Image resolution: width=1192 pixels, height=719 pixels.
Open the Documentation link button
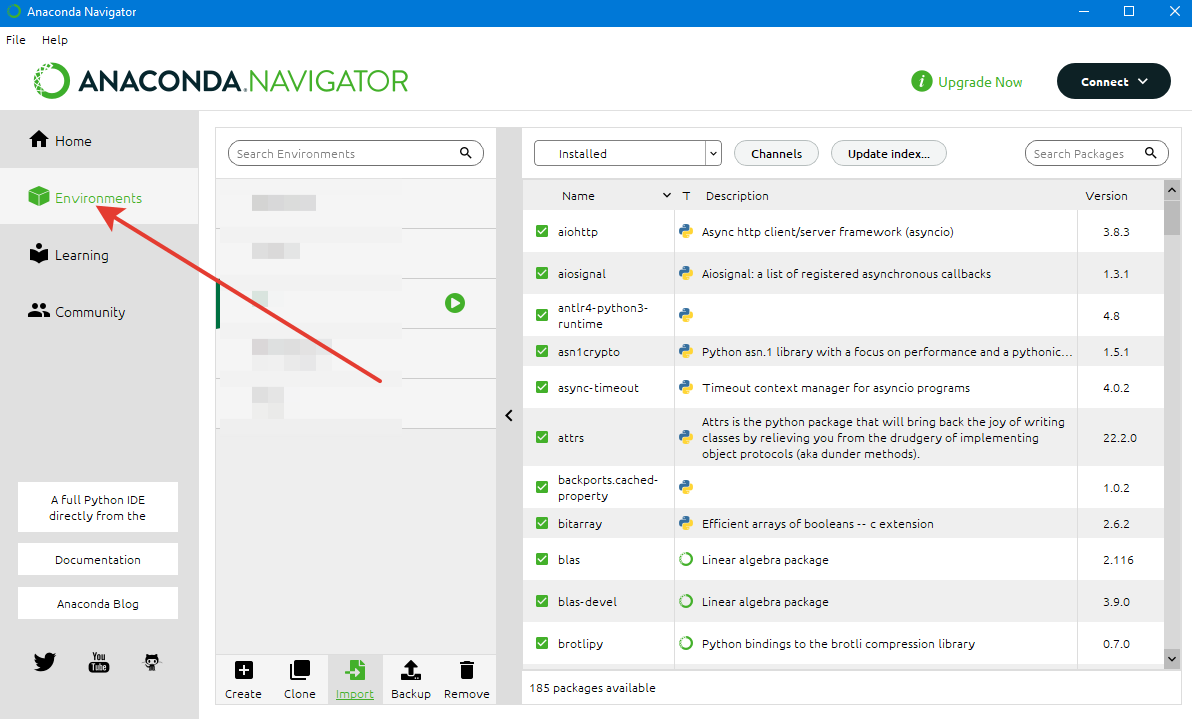coord(98,559)
